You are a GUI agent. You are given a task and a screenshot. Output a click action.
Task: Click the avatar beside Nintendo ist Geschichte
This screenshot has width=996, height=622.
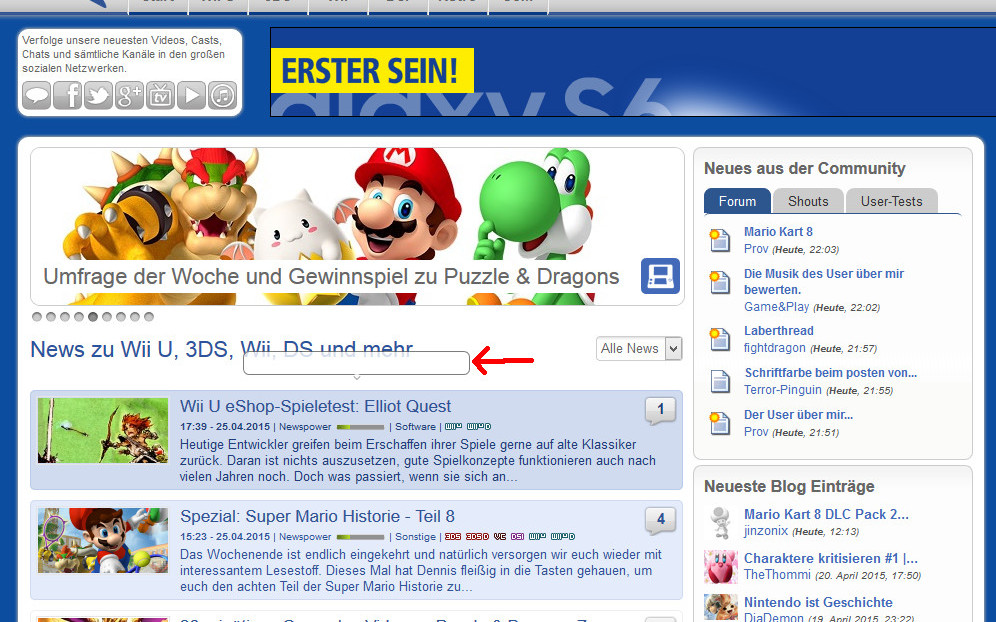720,607
